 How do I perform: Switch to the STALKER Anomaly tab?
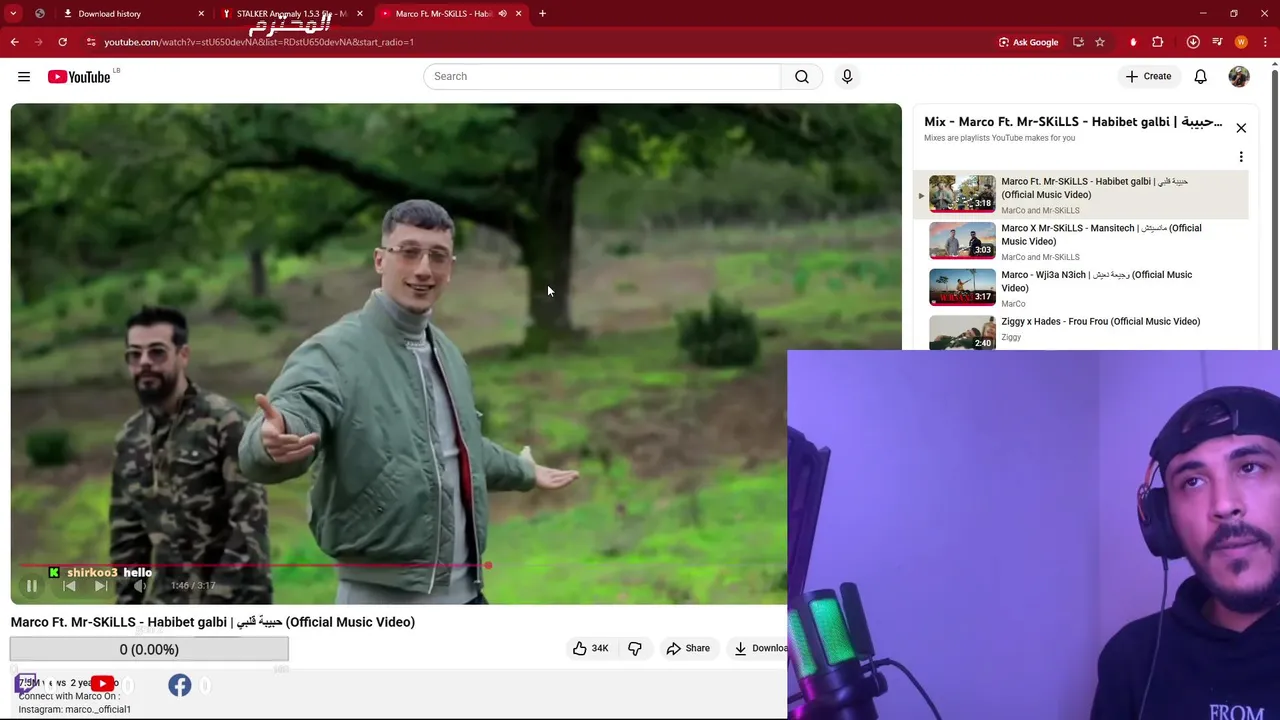292,14
